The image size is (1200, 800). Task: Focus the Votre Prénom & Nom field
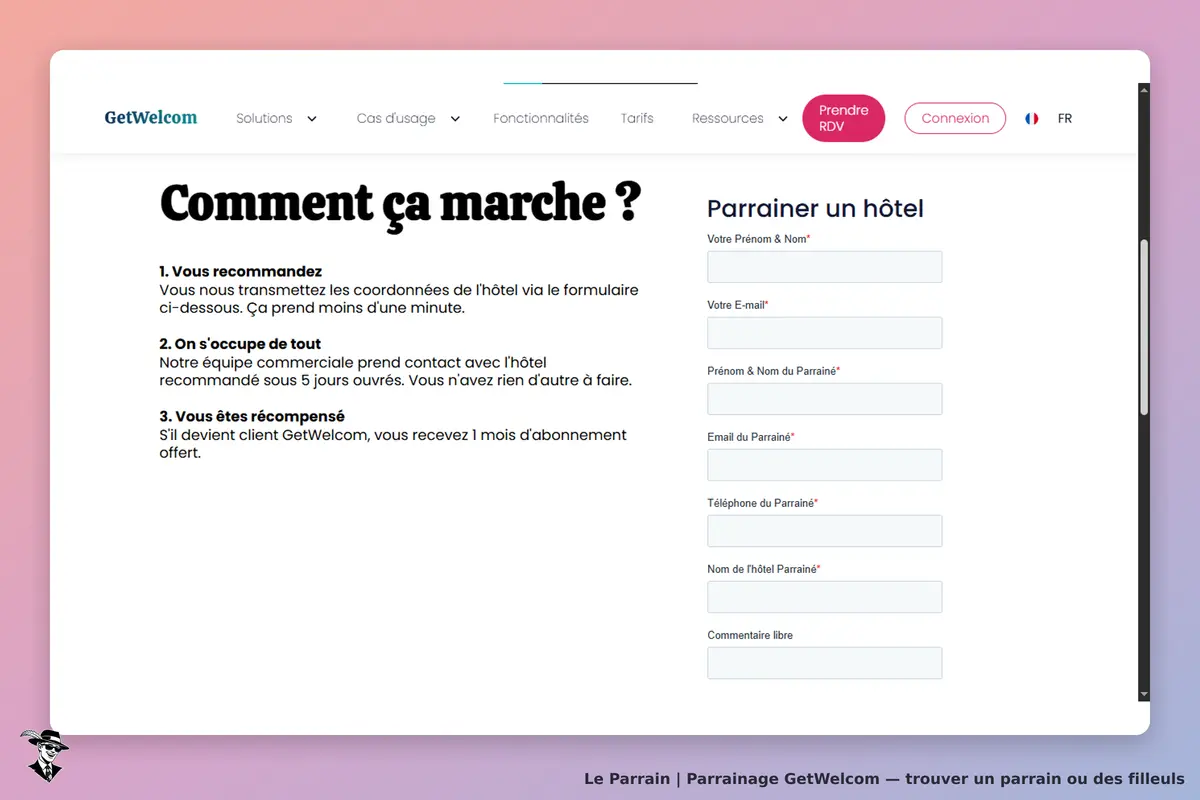pos(825,267)
